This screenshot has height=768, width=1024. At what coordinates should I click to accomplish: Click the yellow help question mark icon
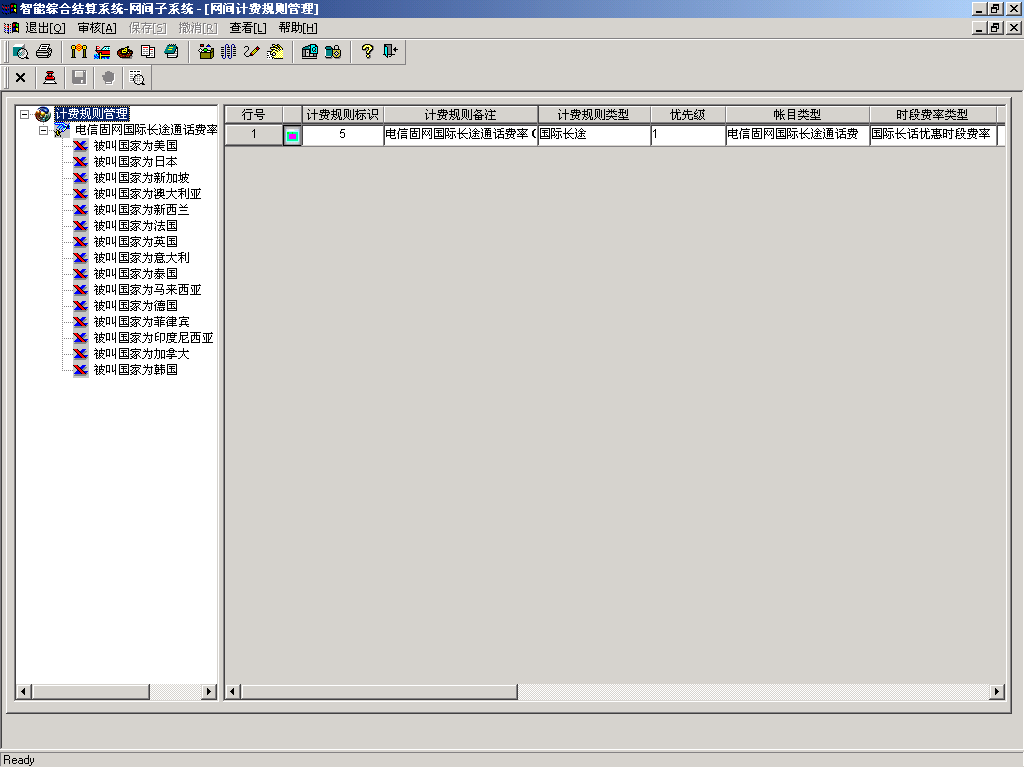coord(367,52)
